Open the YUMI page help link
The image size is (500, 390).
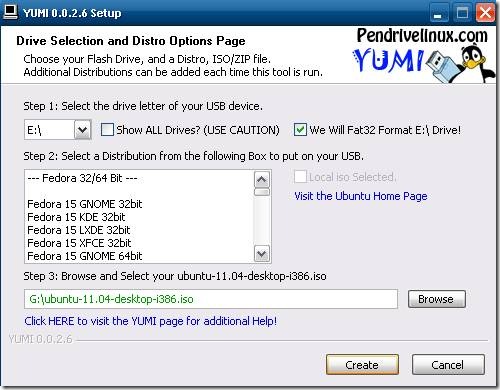click(151, 321)
